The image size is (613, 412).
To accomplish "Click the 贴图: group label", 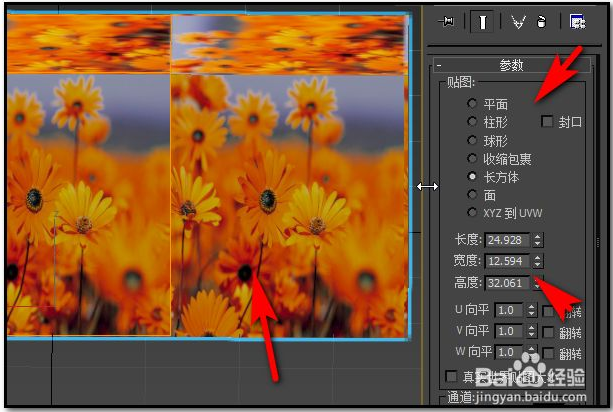I will (x=461, y=82).
